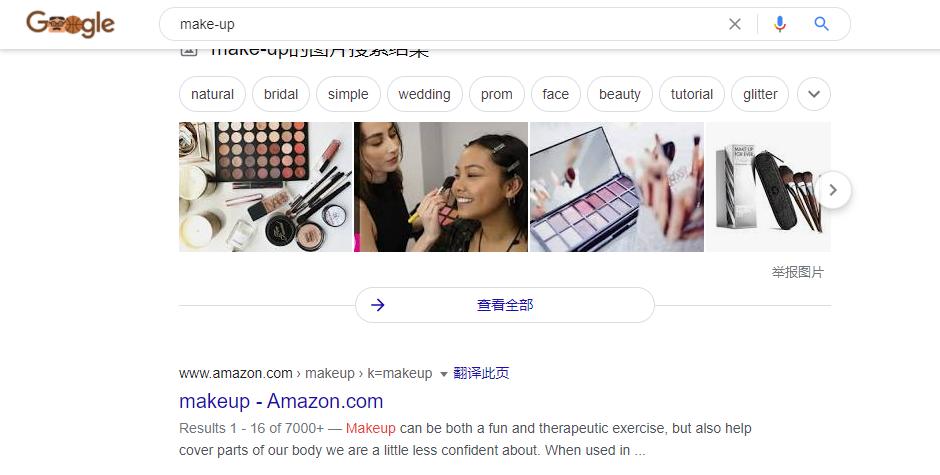Click the arrow icon beside 查看全部
The height and width of the screenshot is (475, 940).
[378, 305]
